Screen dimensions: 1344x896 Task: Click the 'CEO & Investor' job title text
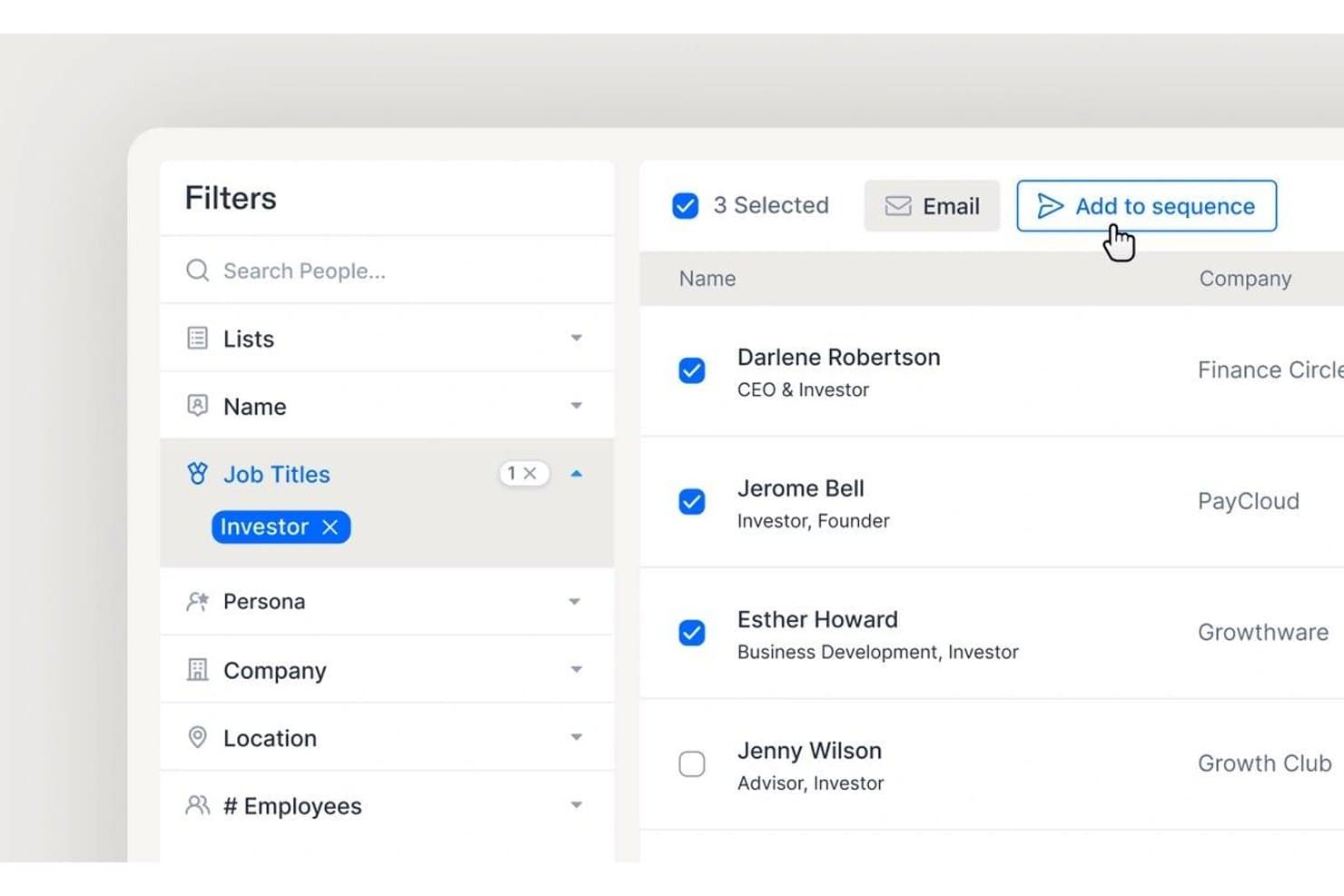pyautogui.click(x=803, y=389)
